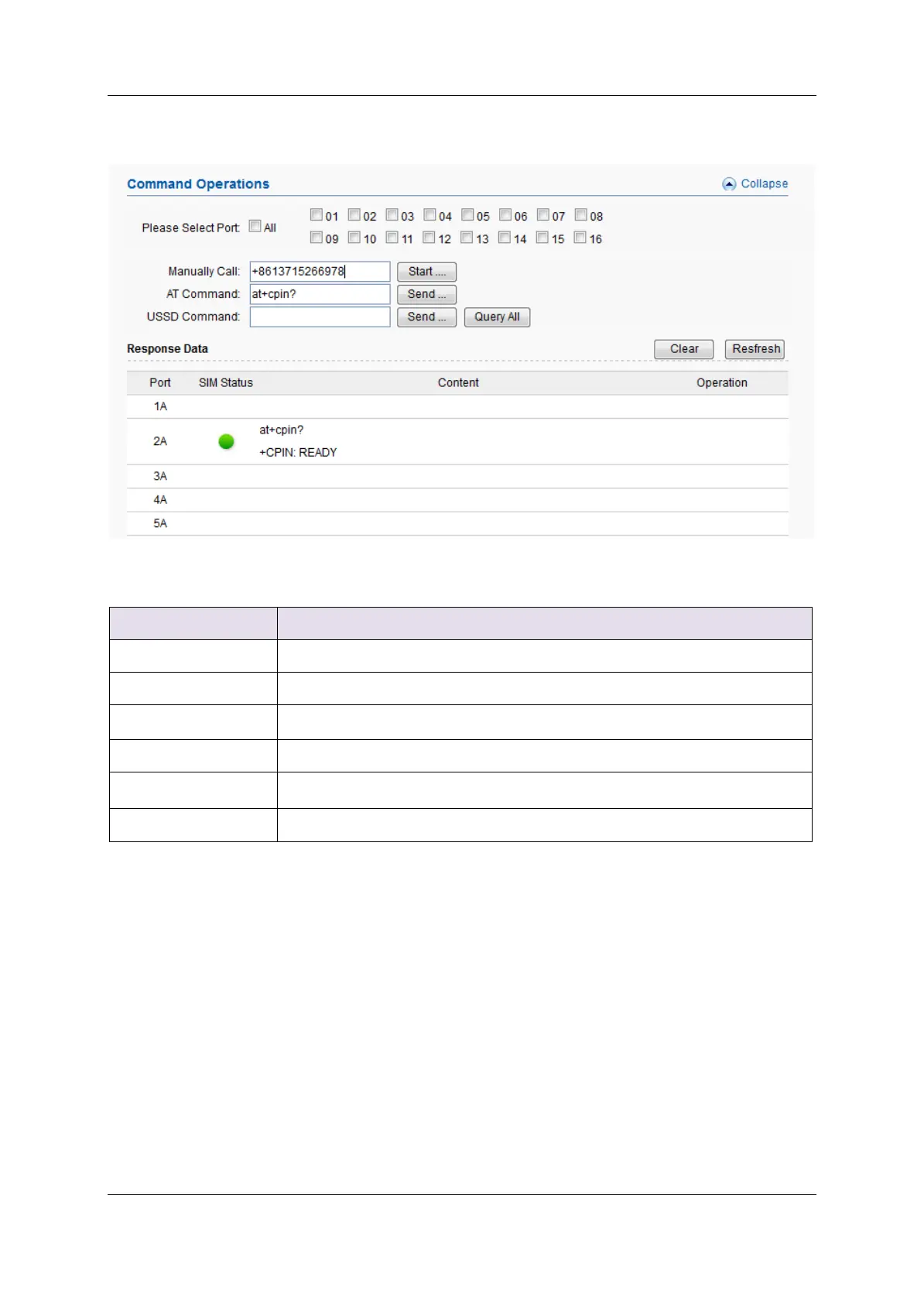Select port 13 checkbox

(x=467, y=238)
